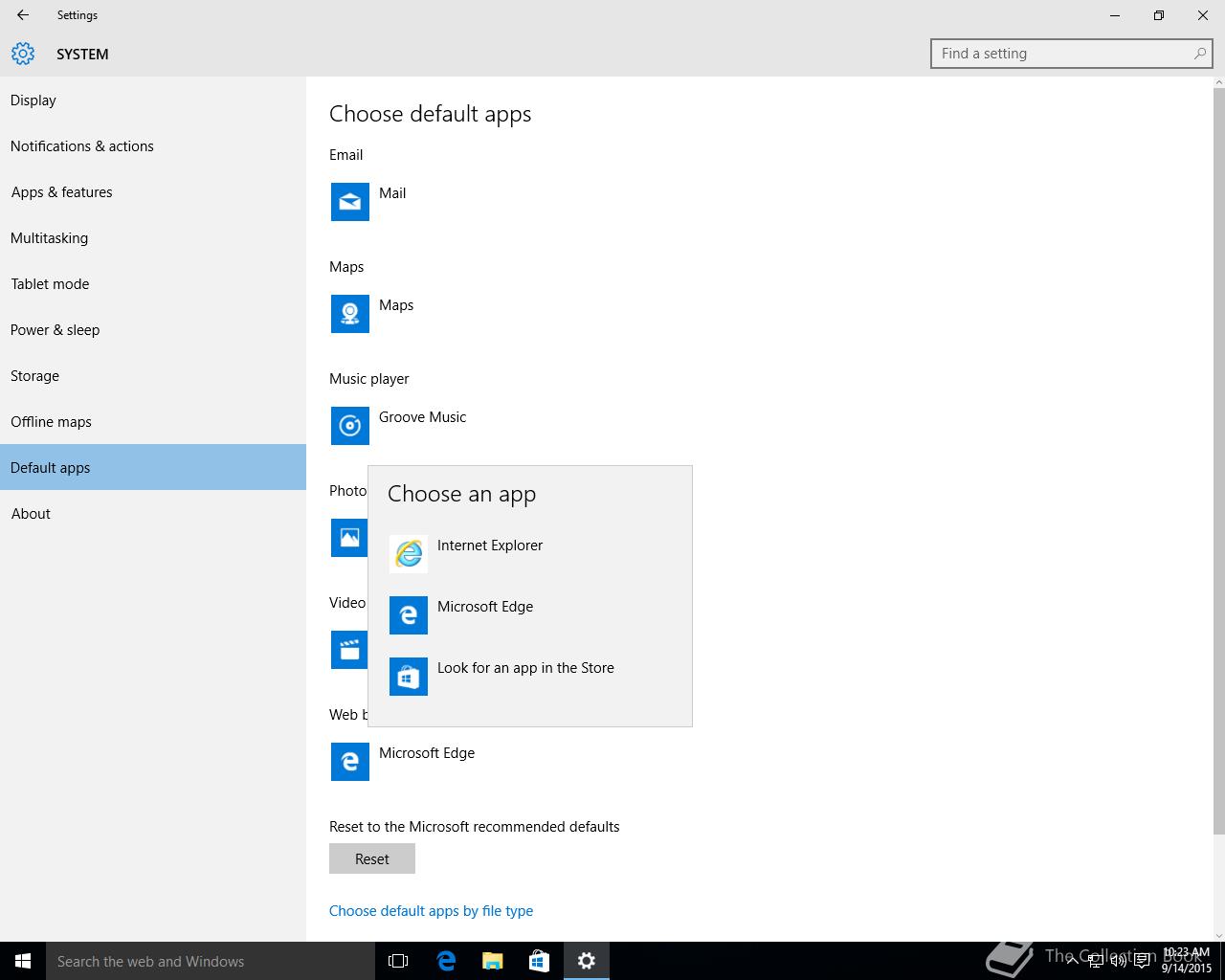Click the Movies & TV video player icon
Viewport: 1225px width, 980px height.
pyautogui.click(x=349, y=650)
